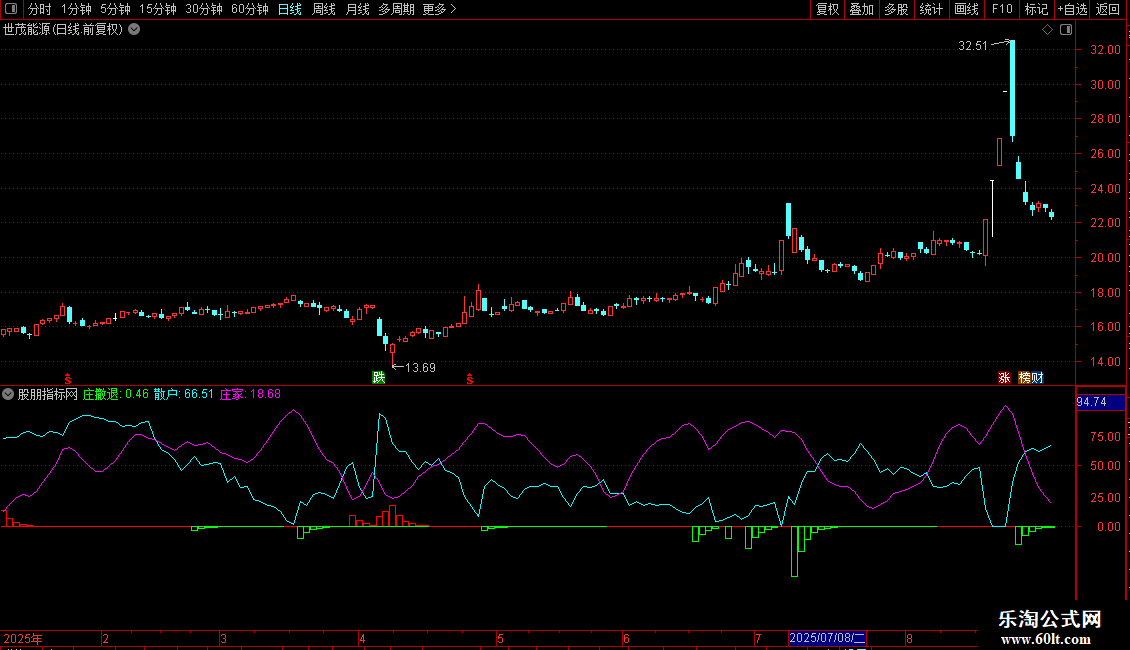
Task: Toggle the right side panel icon
Action: click(1066, 30)
